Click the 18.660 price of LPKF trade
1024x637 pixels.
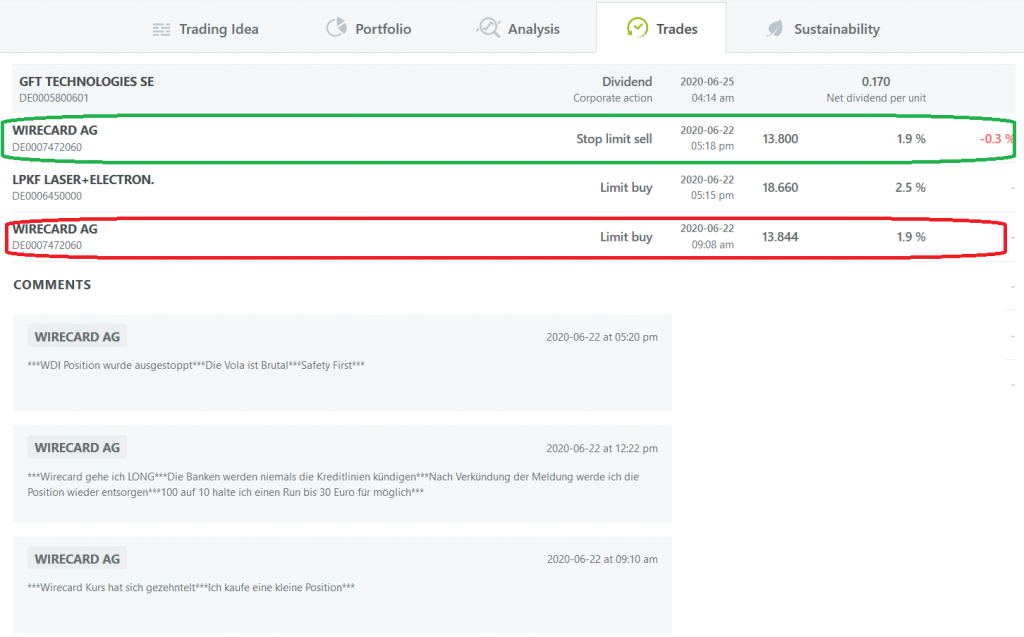(x=780, y=187)
